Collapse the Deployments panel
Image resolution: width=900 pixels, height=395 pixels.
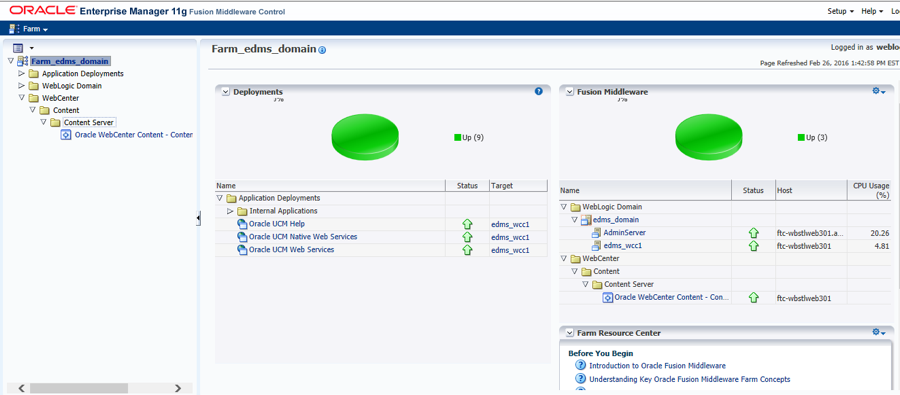(x=226, y=92)
